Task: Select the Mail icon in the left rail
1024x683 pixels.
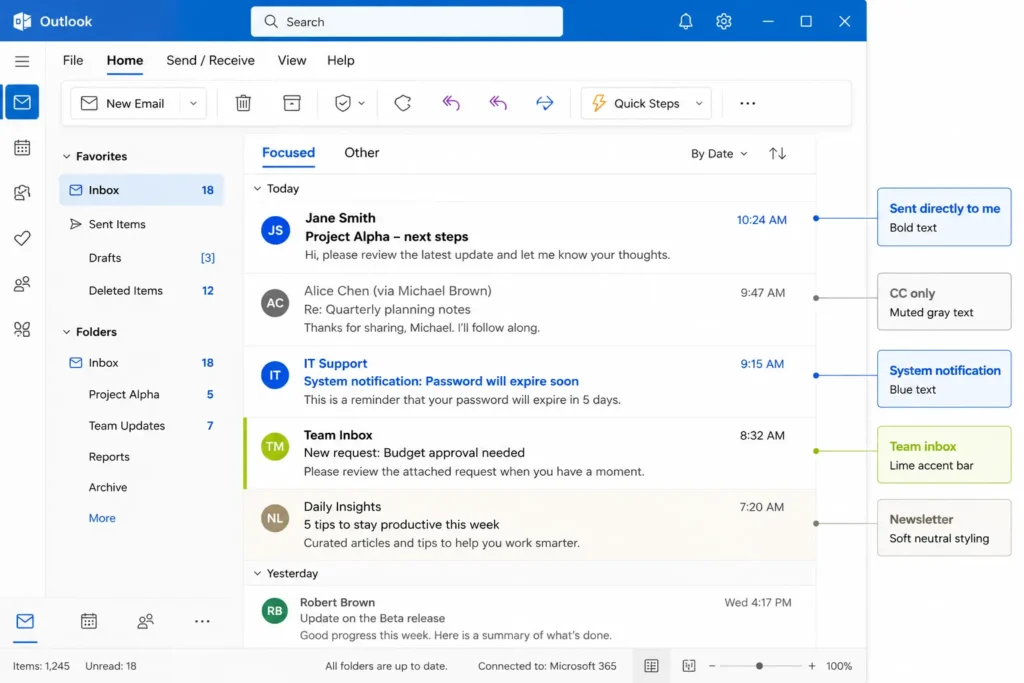Action: click(22, 102)
